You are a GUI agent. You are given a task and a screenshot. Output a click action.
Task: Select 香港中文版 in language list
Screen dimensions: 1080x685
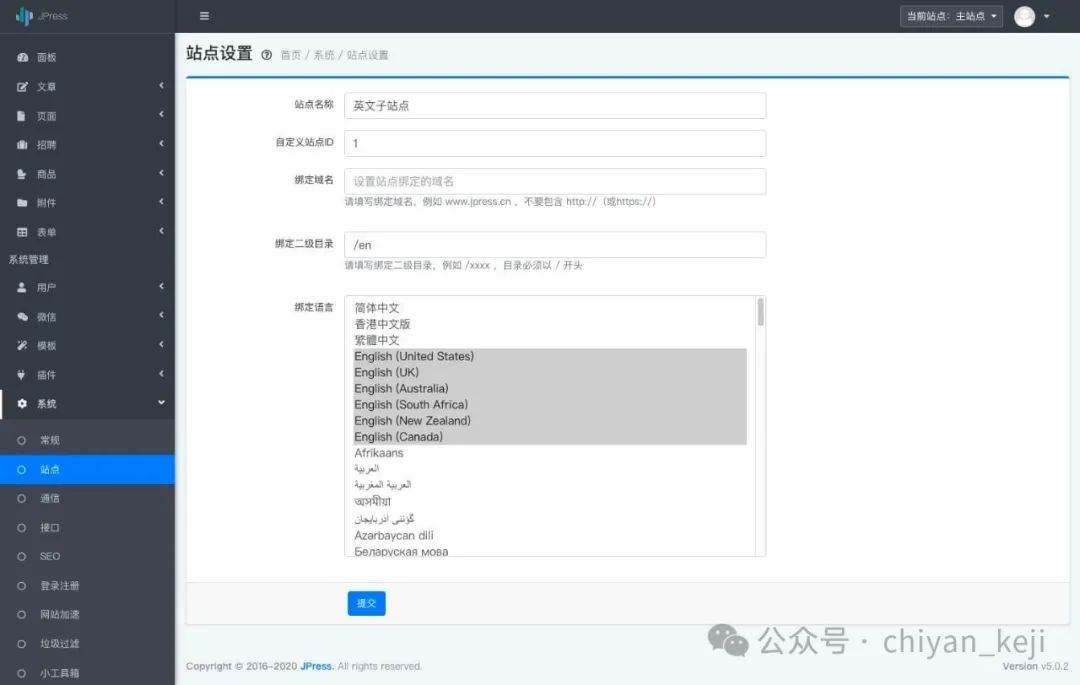click(550, 324)
